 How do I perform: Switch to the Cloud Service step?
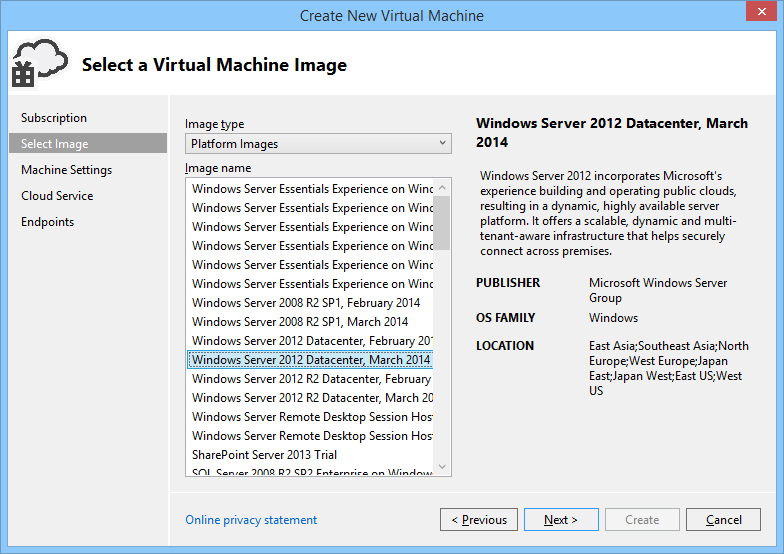pyautogui.click(x=57, y=196)
